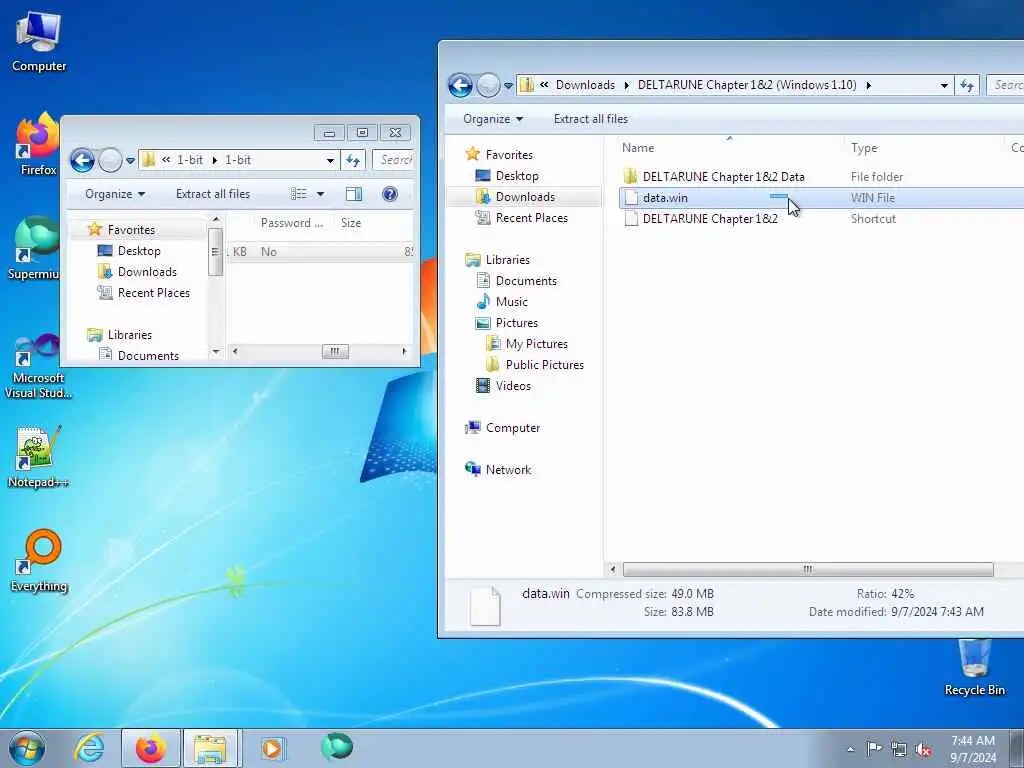Image resolution: width=1024 pixels, height=768 pixels.
Task: Open Help in the 1-bit window
Action: point(390,194)
